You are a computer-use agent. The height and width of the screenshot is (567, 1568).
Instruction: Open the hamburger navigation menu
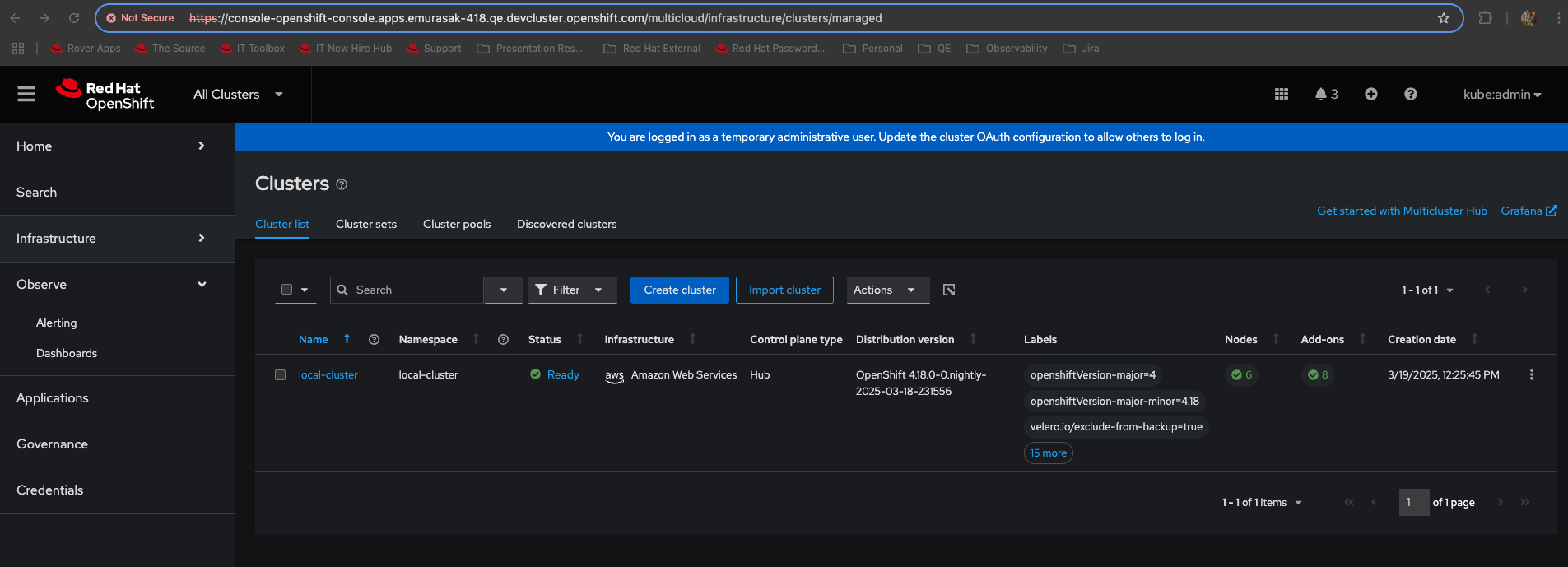coord(26,95)
